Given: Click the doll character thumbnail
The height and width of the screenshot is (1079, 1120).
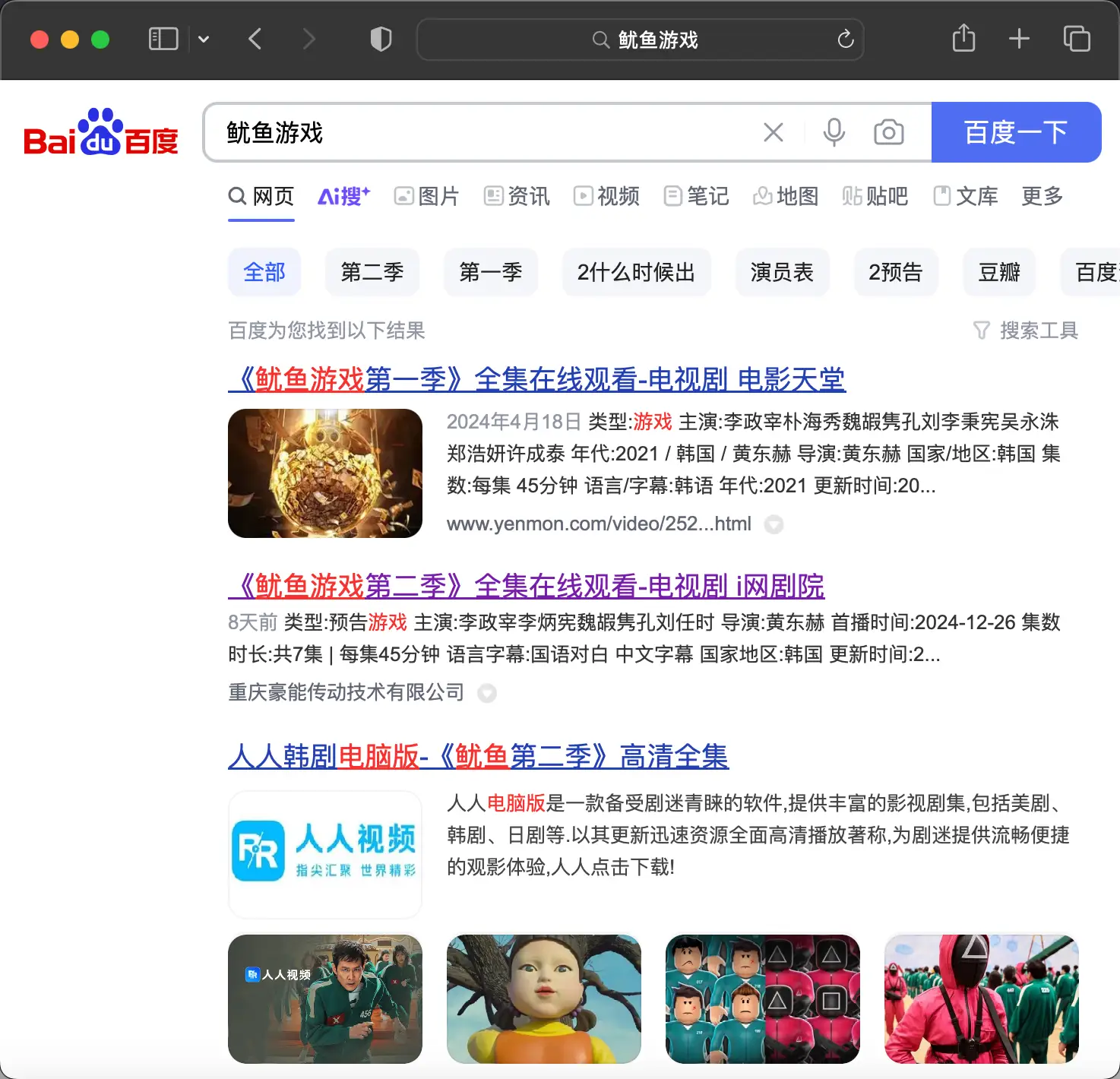Looking at the screenshot, I should click(543, 998).
